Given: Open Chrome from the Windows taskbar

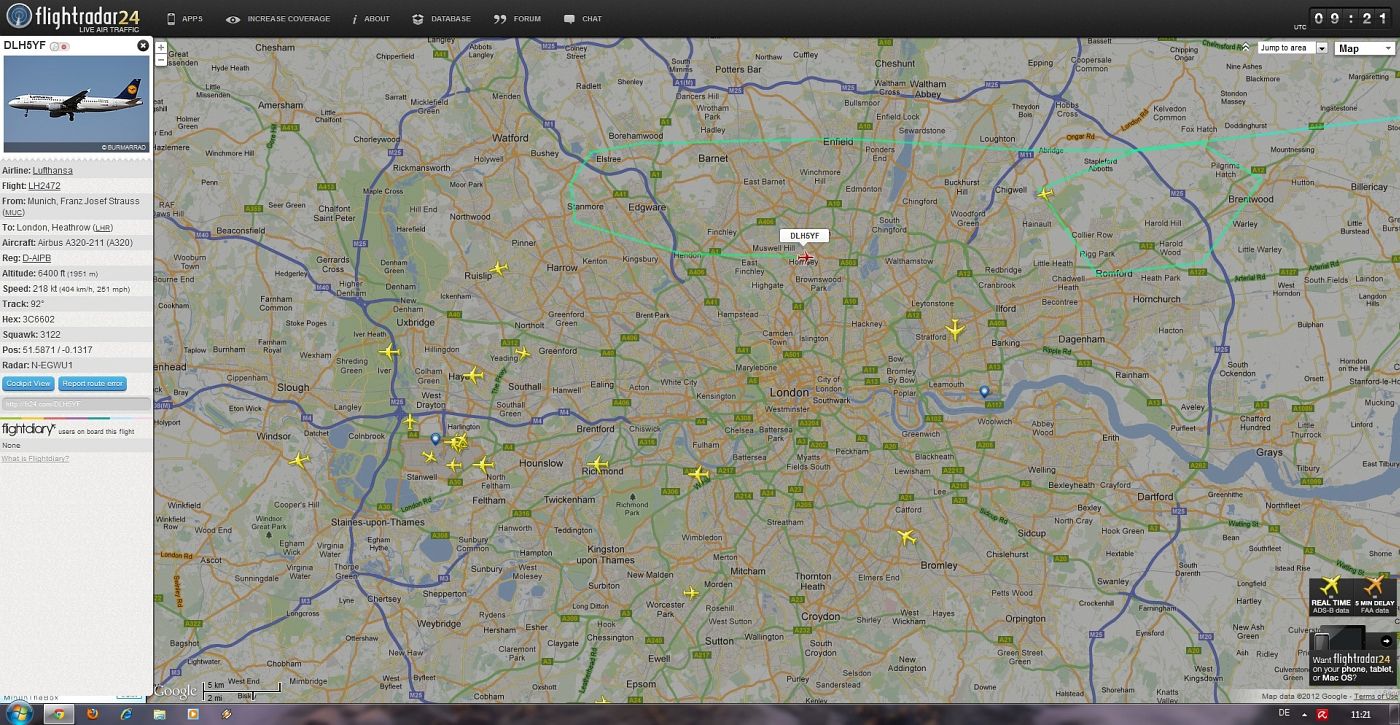Looking at the screenshot, I should (58, 714).
